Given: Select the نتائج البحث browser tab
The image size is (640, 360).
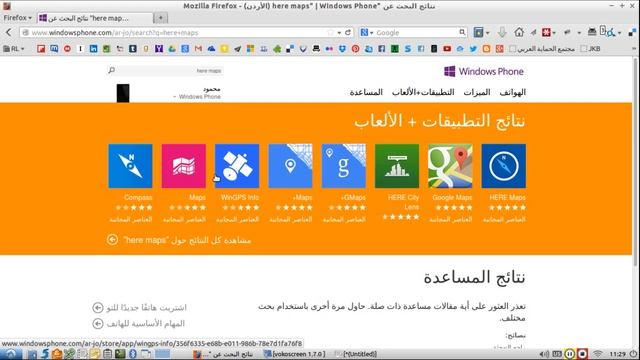Looking at the screenshot, I should tap(95, 18).
